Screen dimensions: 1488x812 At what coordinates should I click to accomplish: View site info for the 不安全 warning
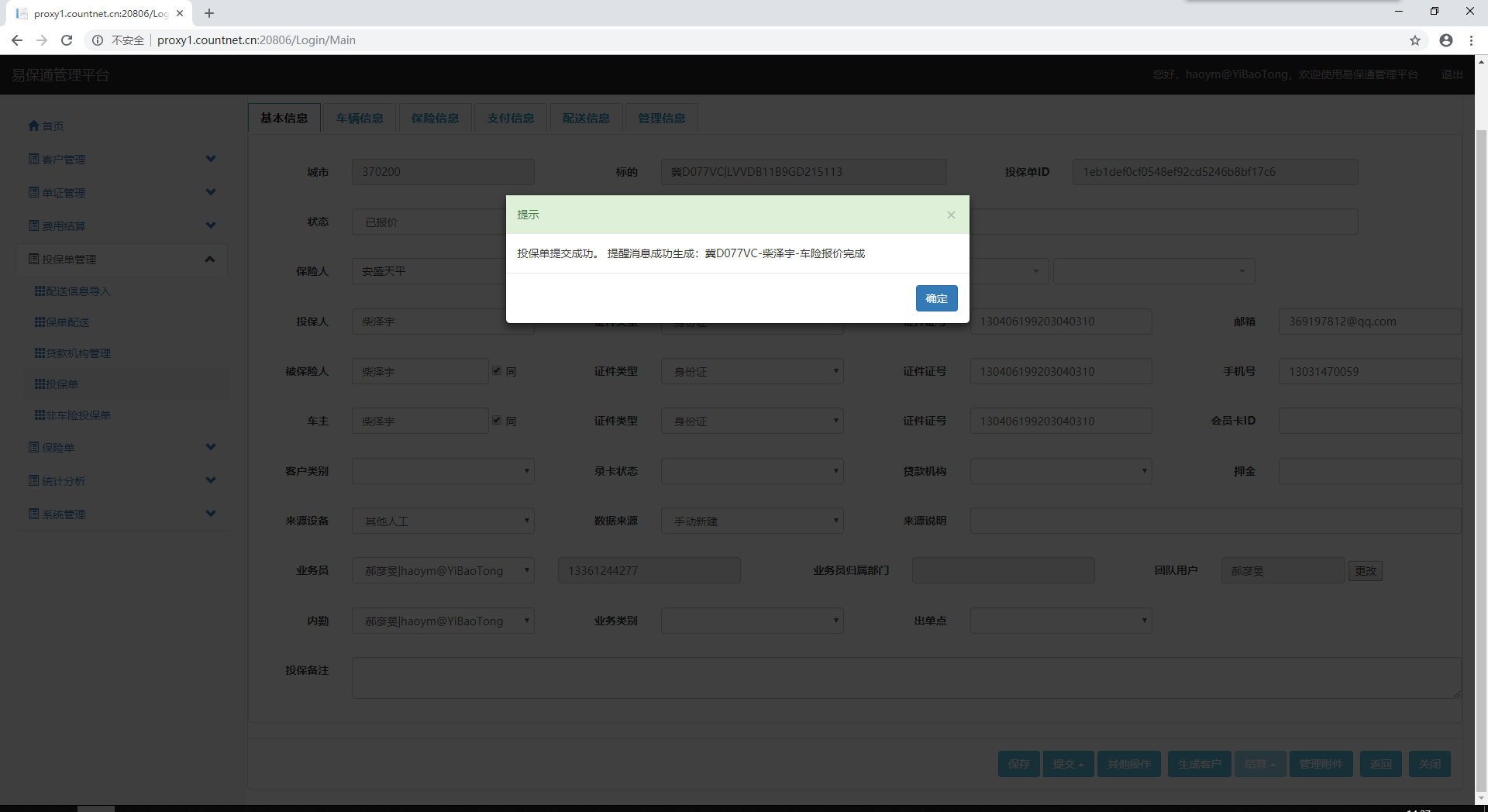pos(119,40)
